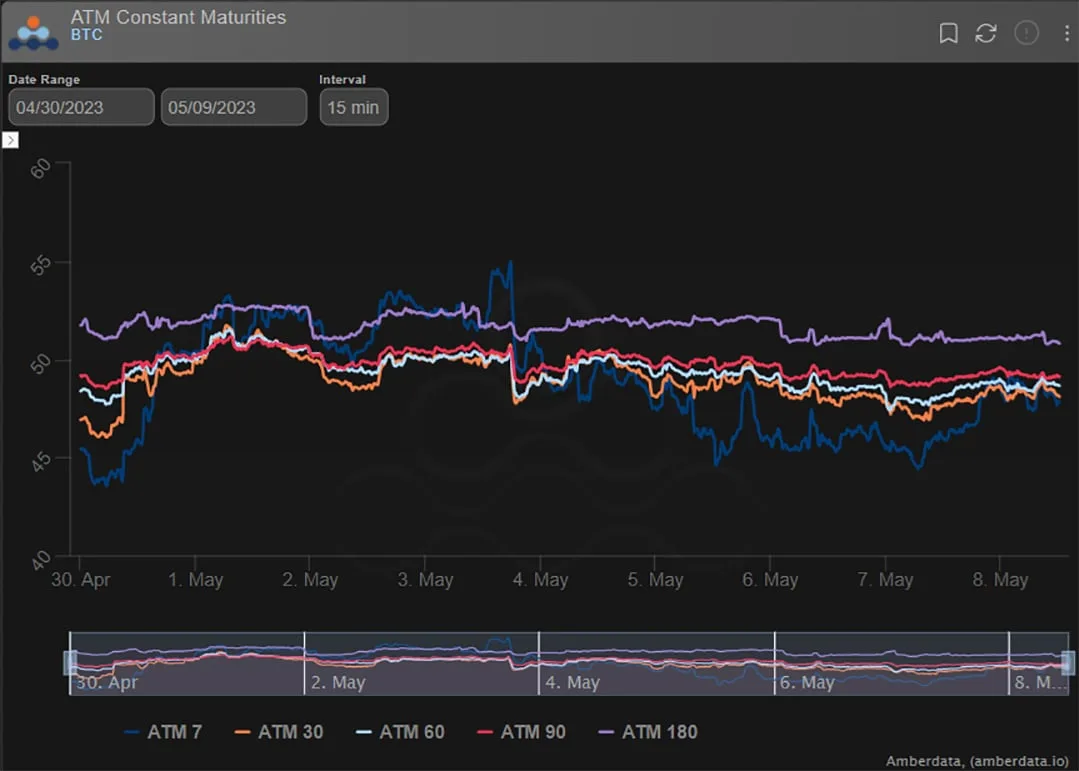
Task: Open the info alert icon
Action: [x=1026, y=32]
